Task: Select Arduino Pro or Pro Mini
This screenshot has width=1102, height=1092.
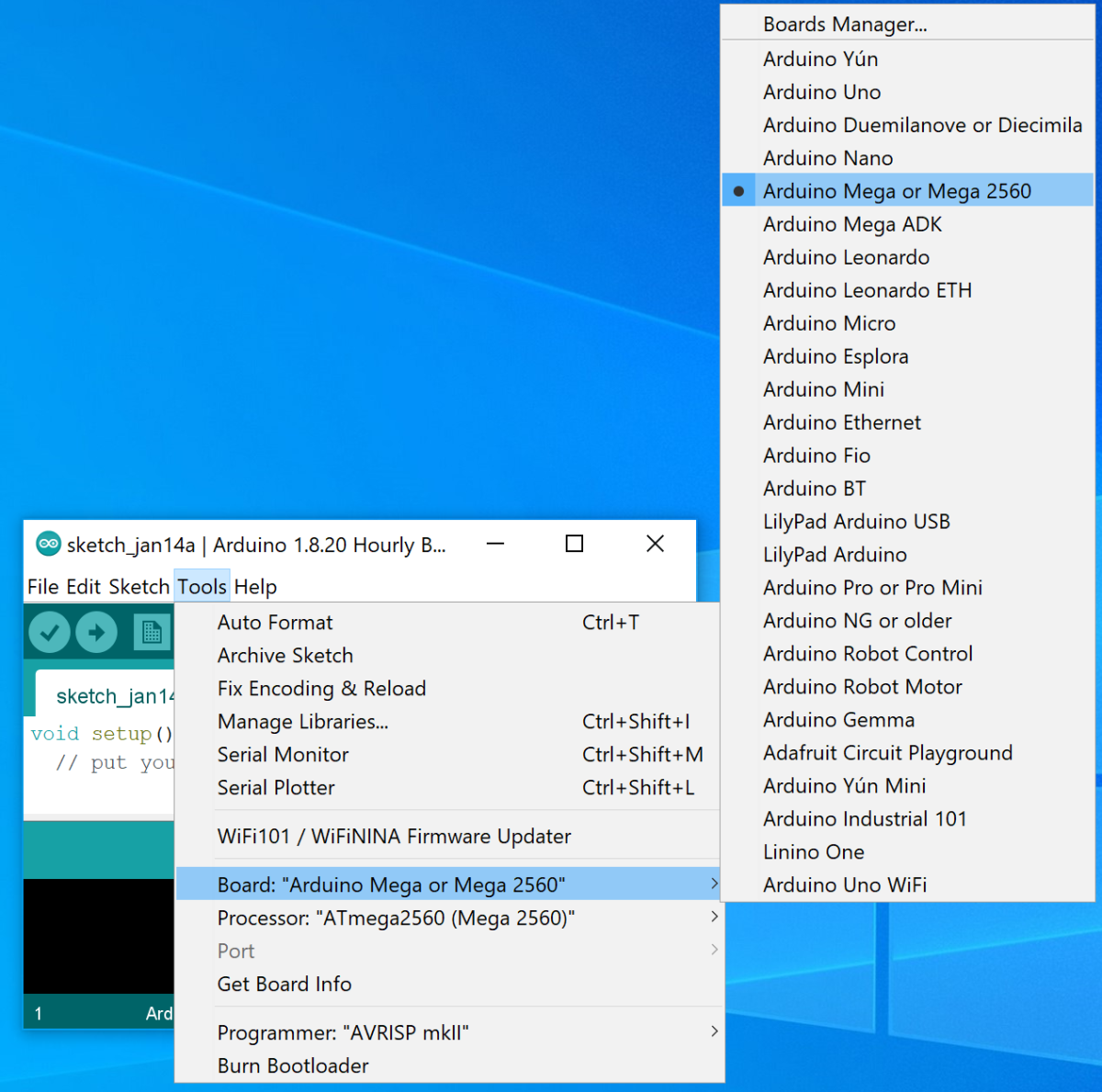Action: (x=907, y=588)
